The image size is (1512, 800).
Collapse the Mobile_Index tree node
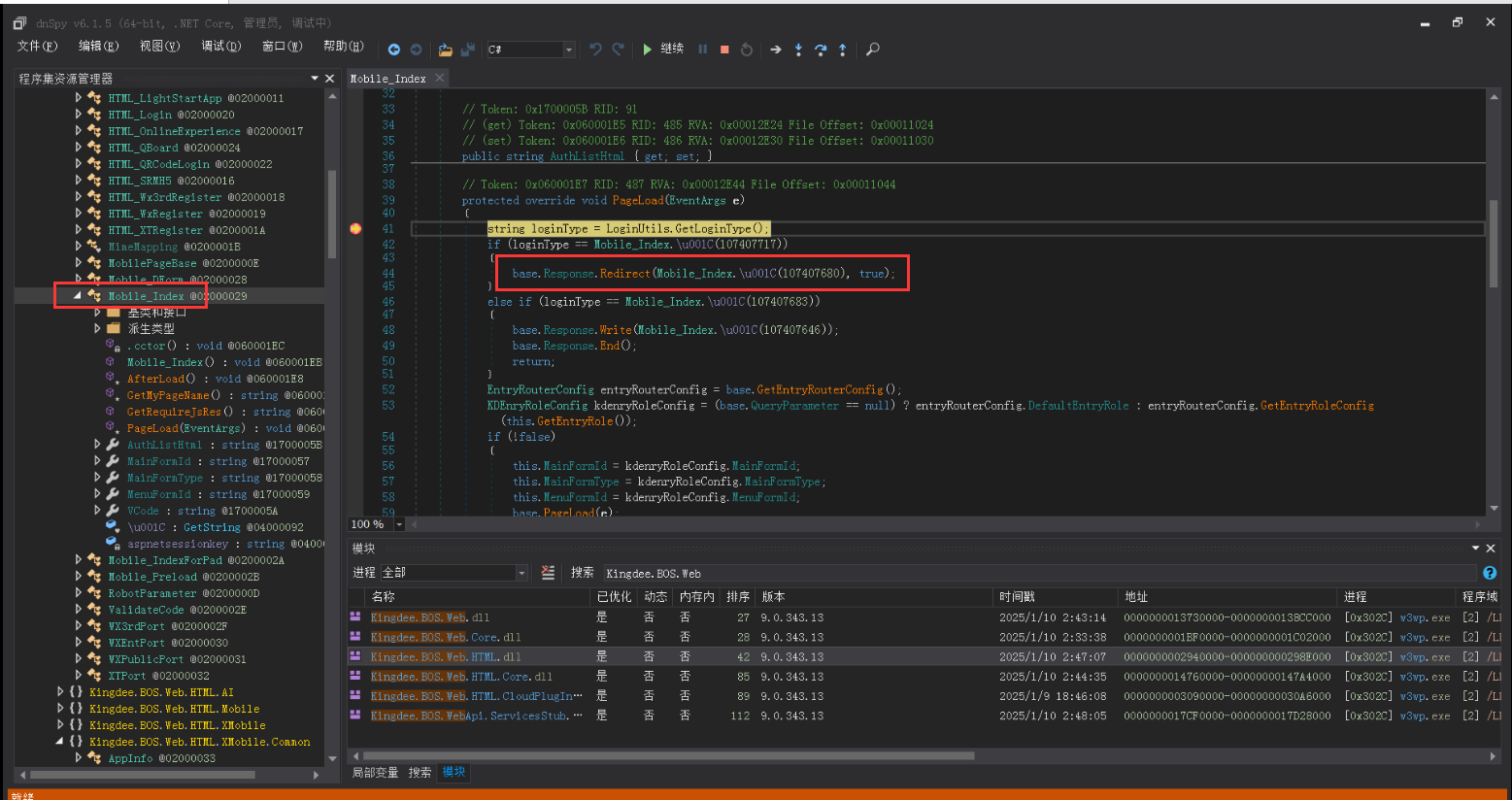78,295
